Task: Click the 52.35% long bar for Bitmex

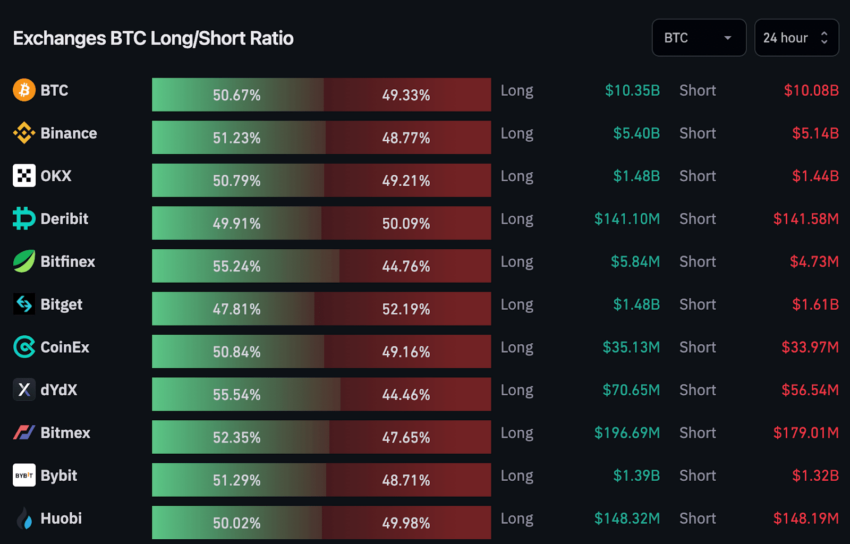Action: 241,437
